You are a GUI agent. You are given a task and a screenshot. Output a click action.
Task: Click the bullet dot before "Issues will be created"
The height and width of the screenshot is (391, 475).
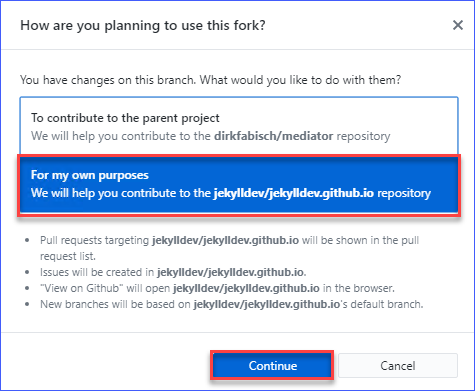click(27, 272)
